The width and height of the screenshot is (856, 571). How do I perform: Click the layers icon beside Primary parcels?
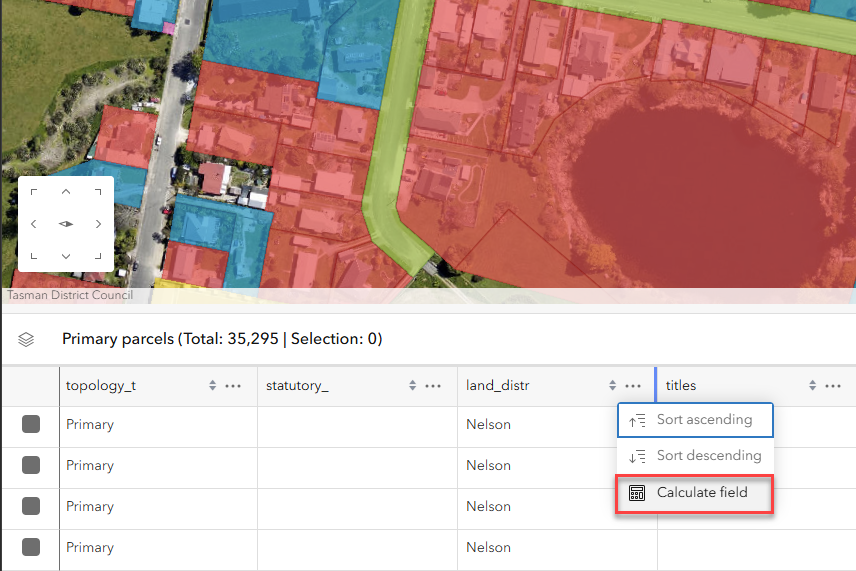(x=26, y=340)
